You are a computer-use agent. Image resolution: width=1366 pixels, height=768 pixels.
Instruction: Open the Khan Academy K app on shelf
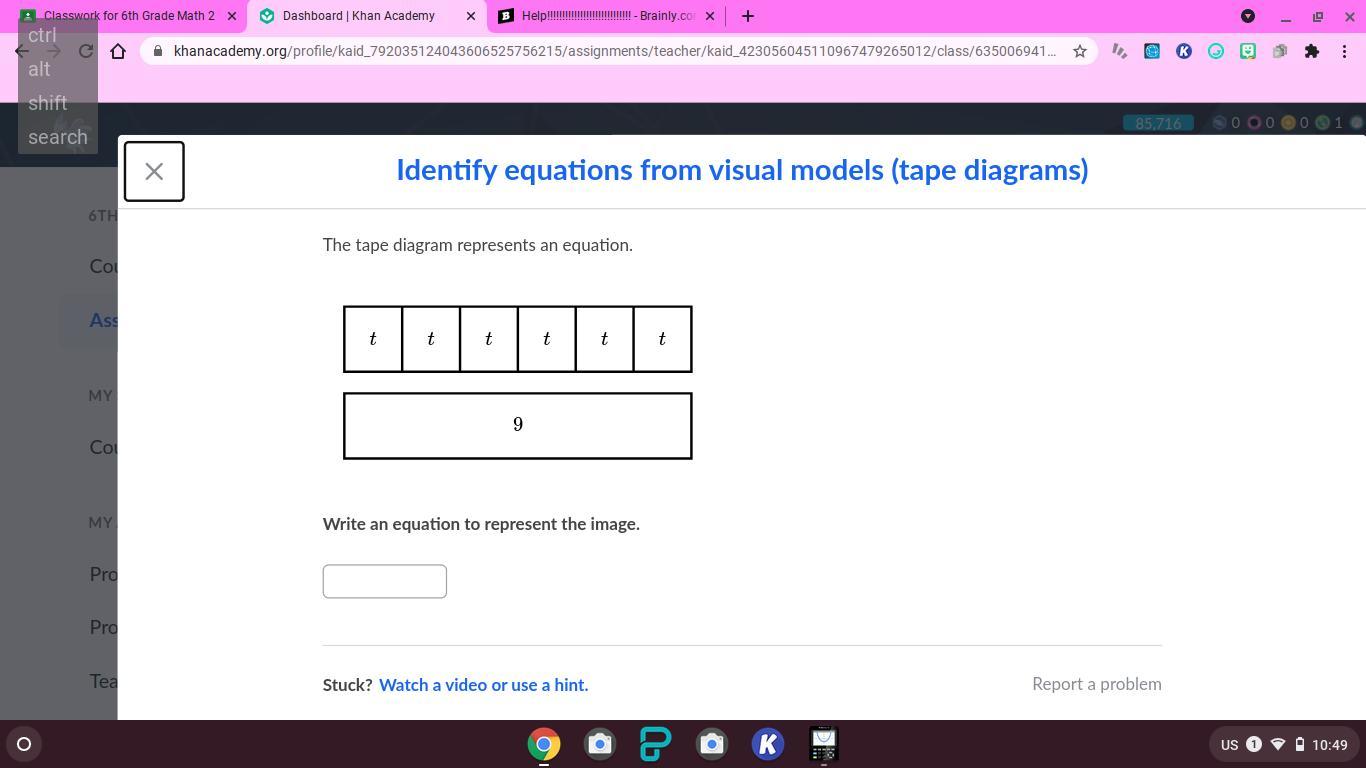[x=768, y=744]
